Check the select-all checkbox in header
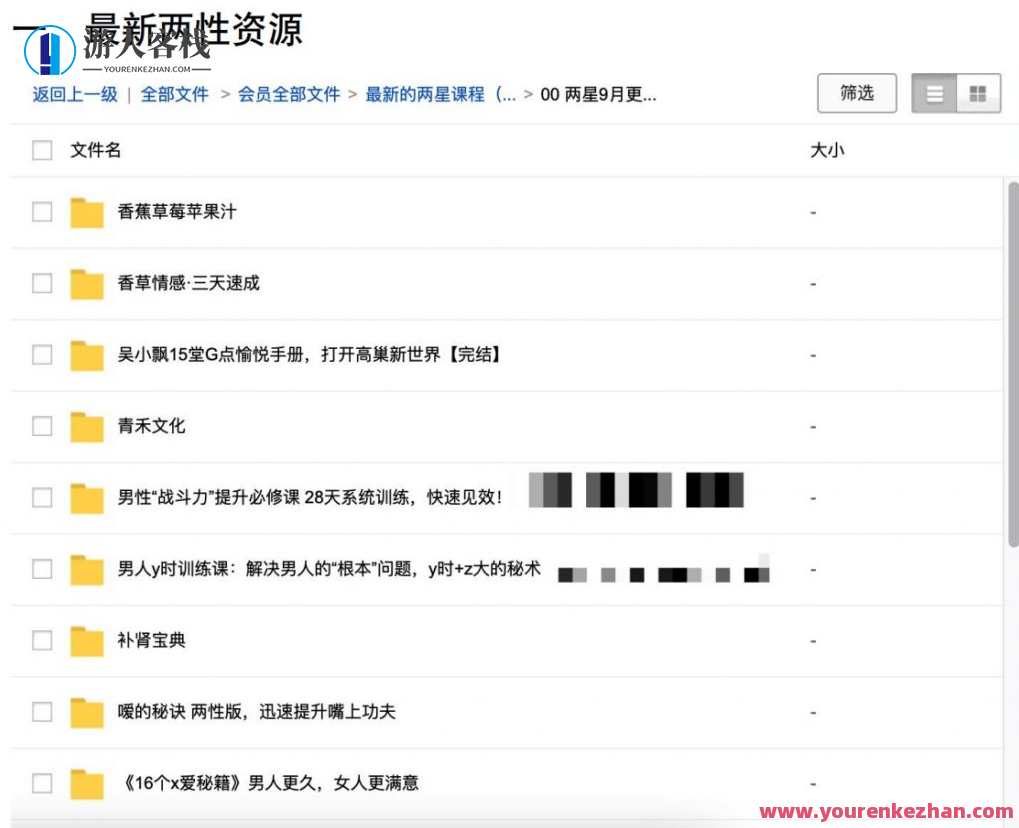Image resolution: width=1019 pixels, height=828 pixels. pos(41,150)
